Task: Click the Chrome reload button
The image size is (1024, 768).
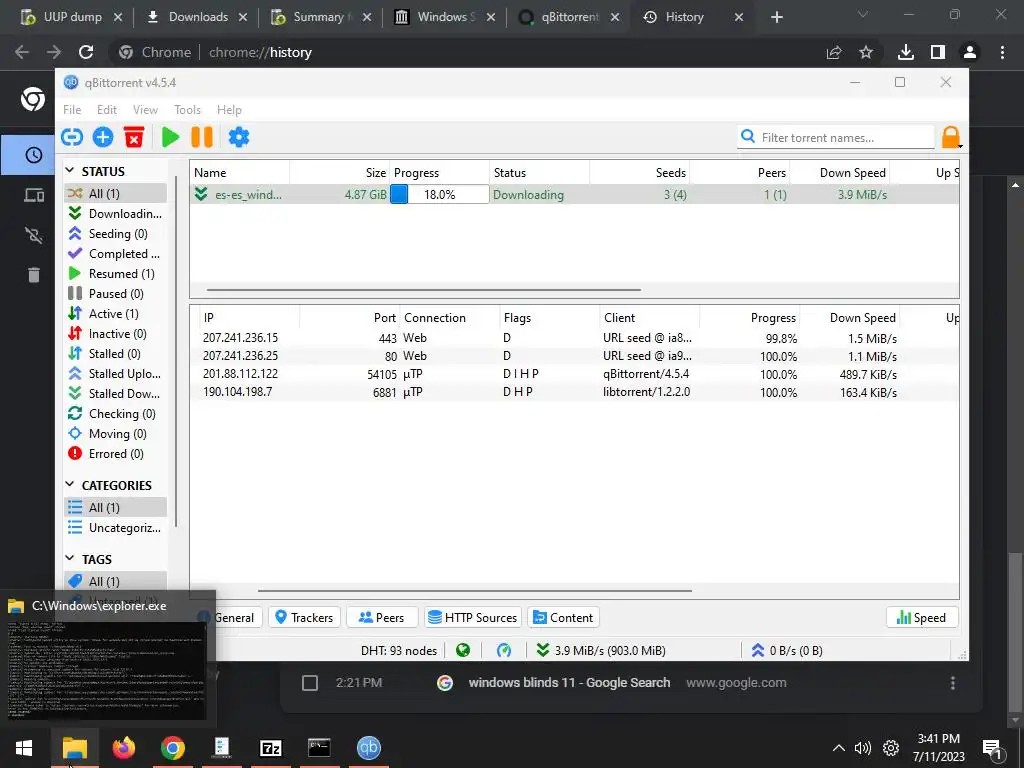Action: coord(86,52)
